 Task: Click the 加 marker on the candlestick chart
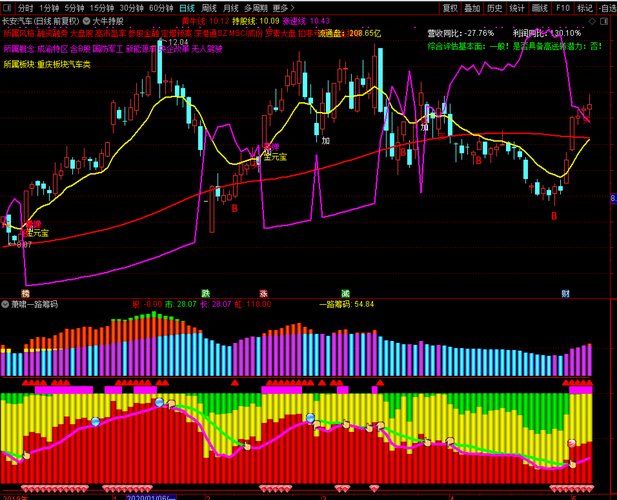click(x=326, y=141)
